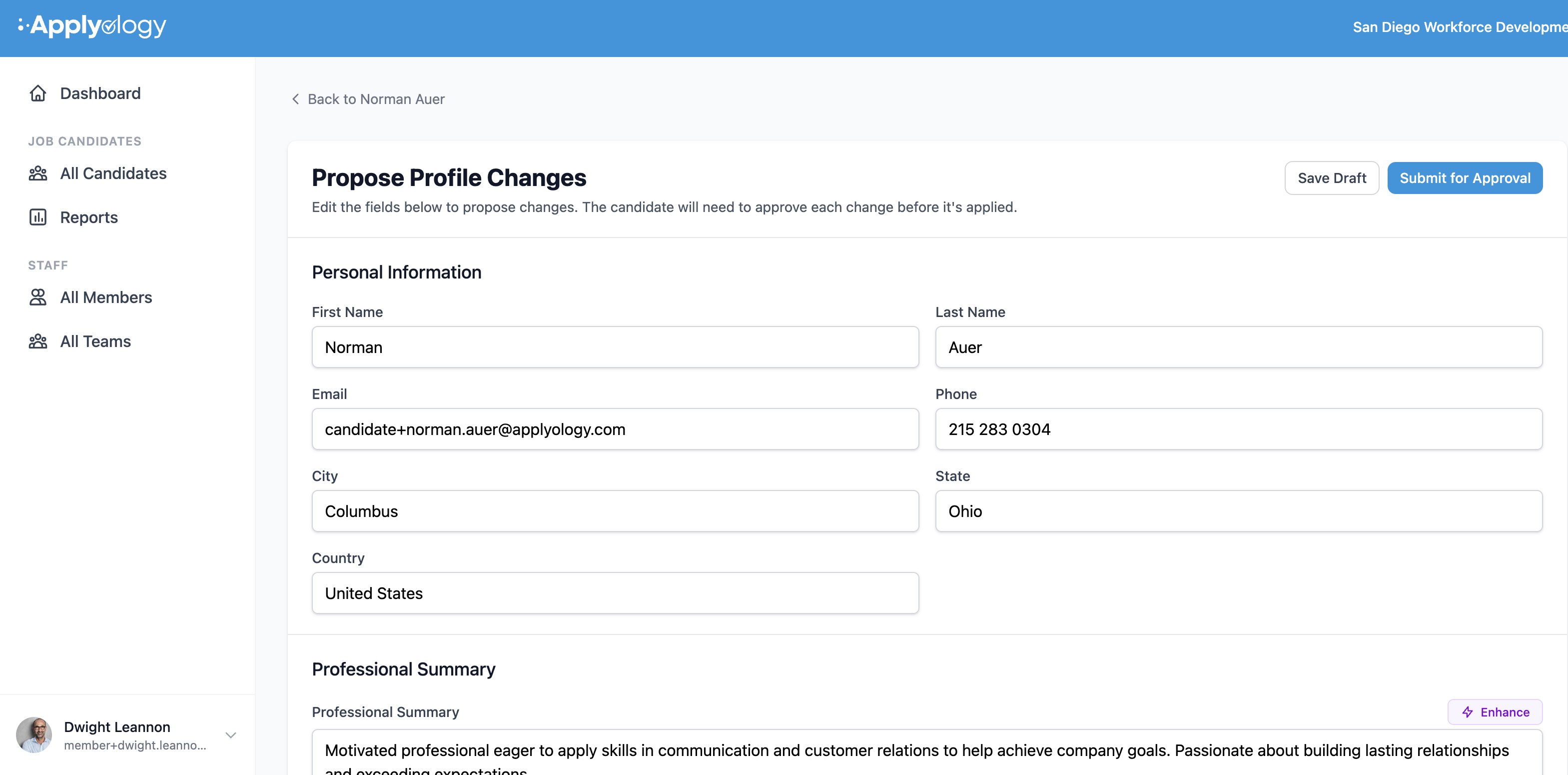Click the City field containing Columbus
1568x775 pixels.
click(616, 511)
